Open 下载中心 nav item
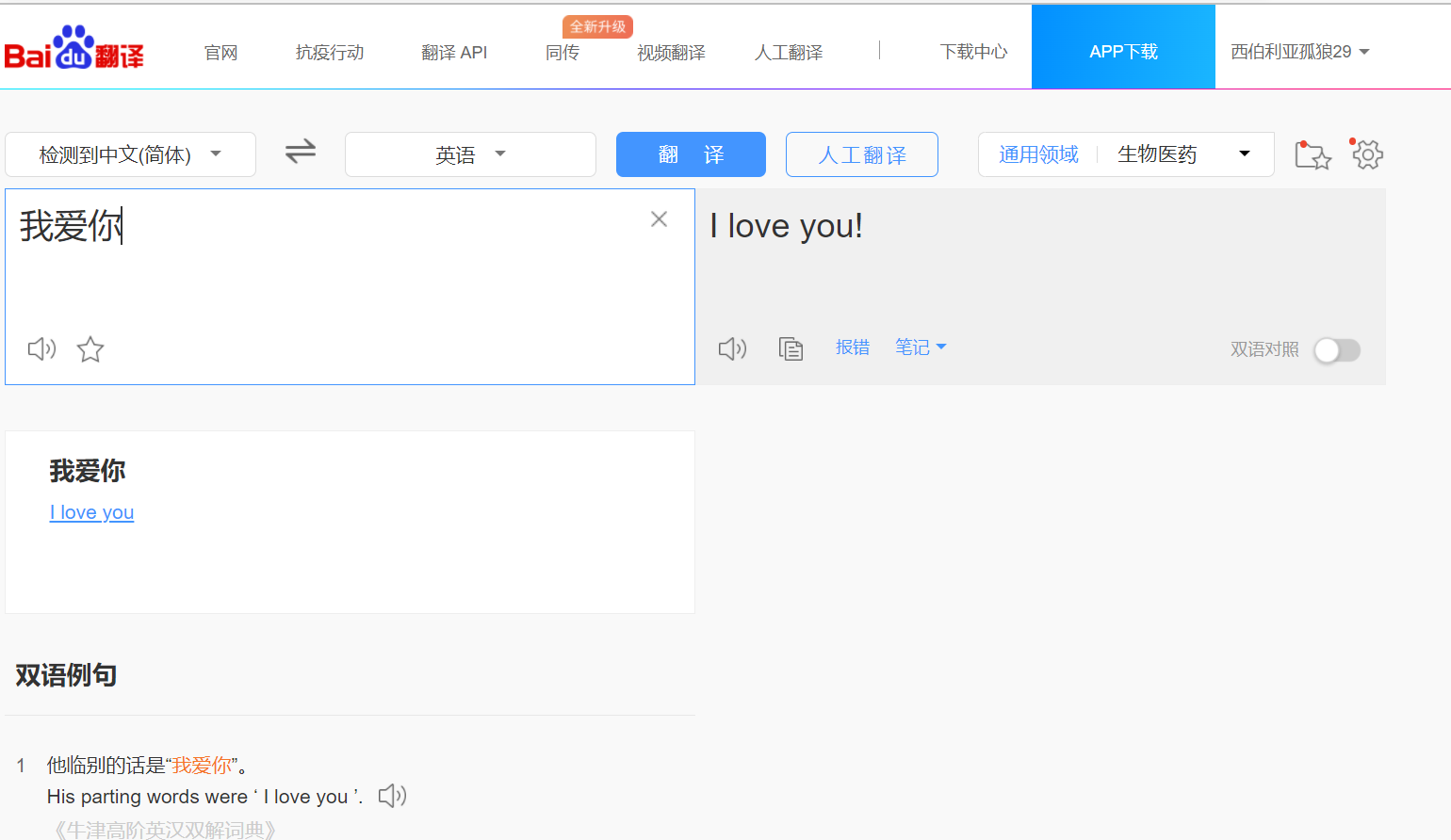This screenshot has height=840, width=1451. coord(973,52)
